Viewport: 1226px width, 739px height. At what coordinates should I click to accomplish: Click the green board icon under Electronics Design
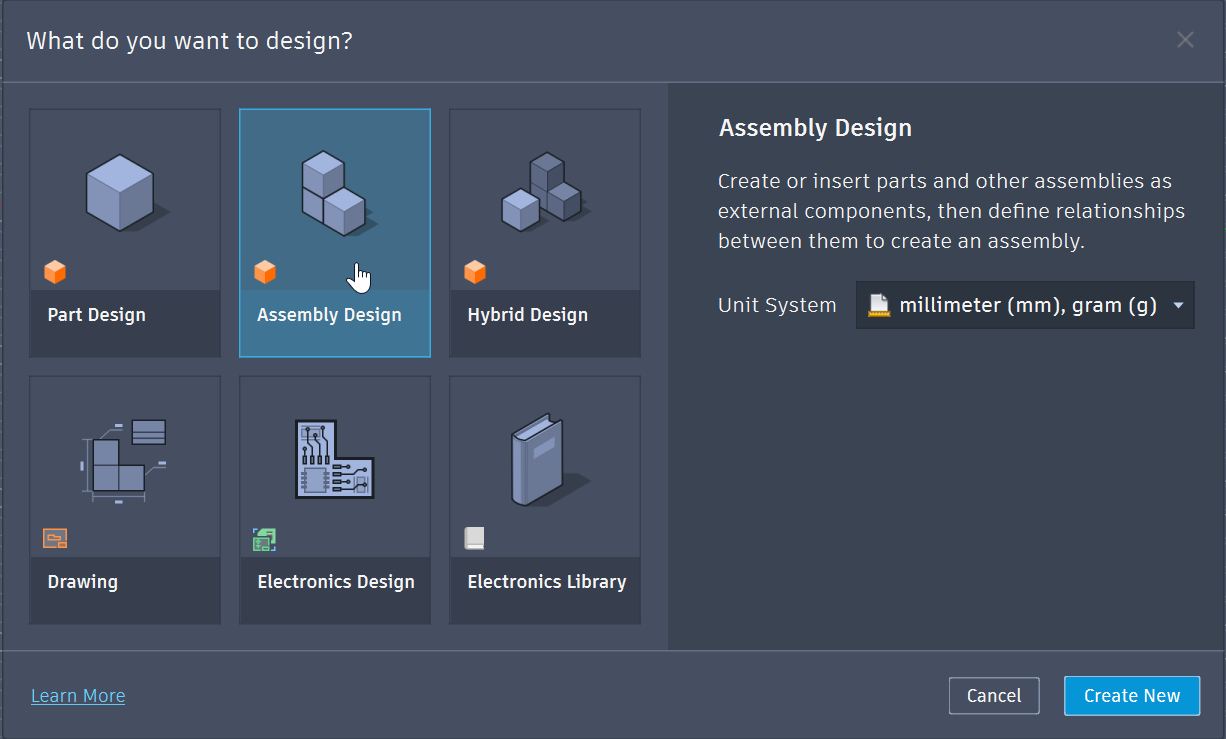click(264, 538)
